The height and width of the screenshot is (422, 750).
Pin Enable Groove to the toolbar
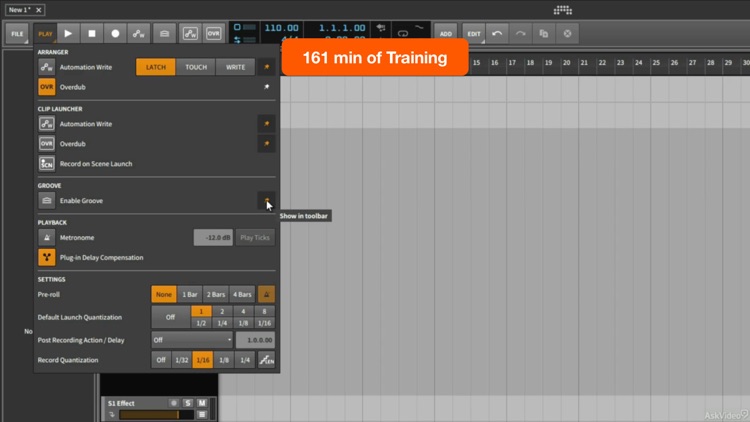(x=266, y=200)
